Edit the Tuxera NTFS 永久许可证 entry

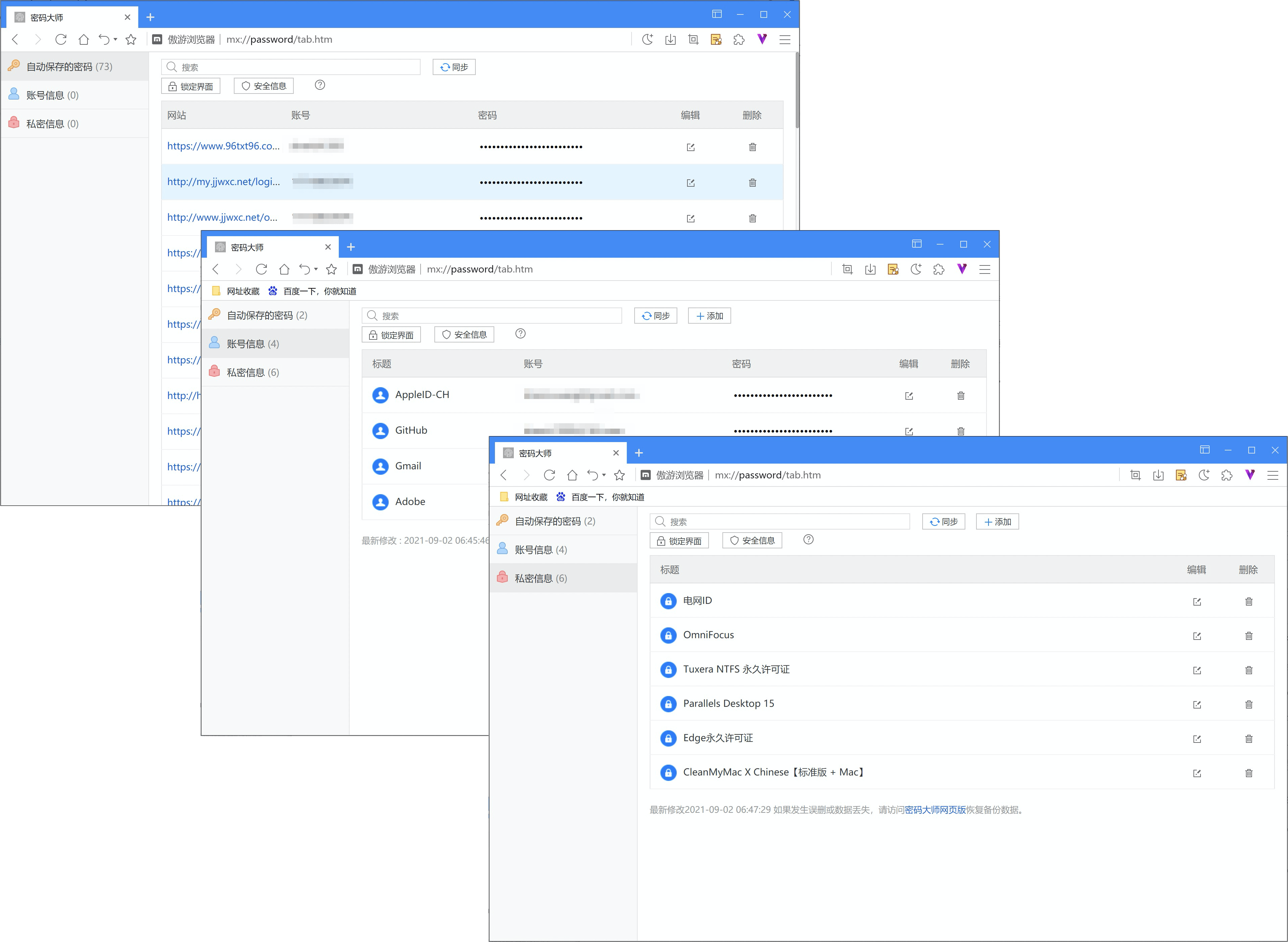tap(1197, 670)
